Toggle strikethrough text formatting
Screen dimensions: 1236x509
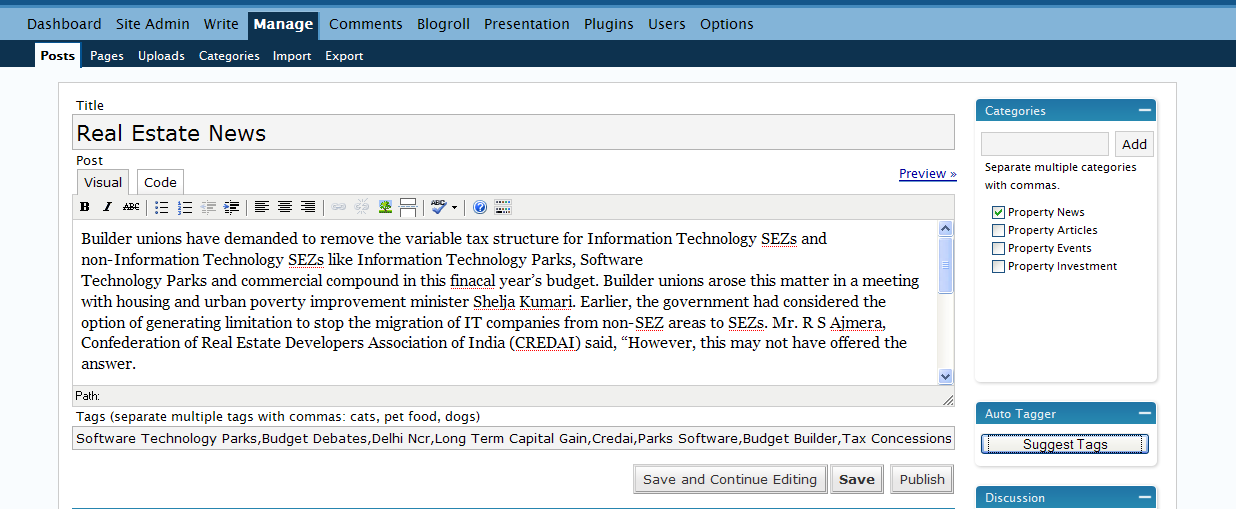pos(131,207)
